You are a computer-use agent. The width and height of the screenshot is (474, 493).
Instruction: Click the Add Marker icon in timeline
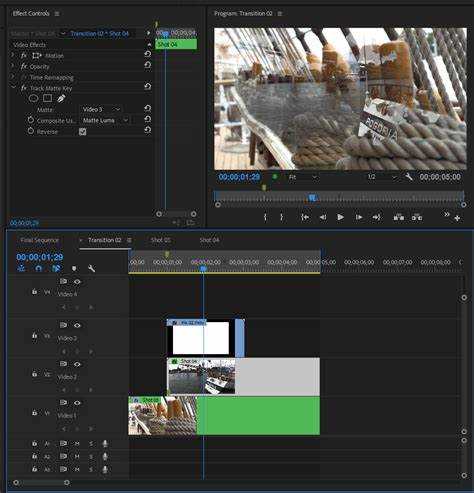(74, 268)
